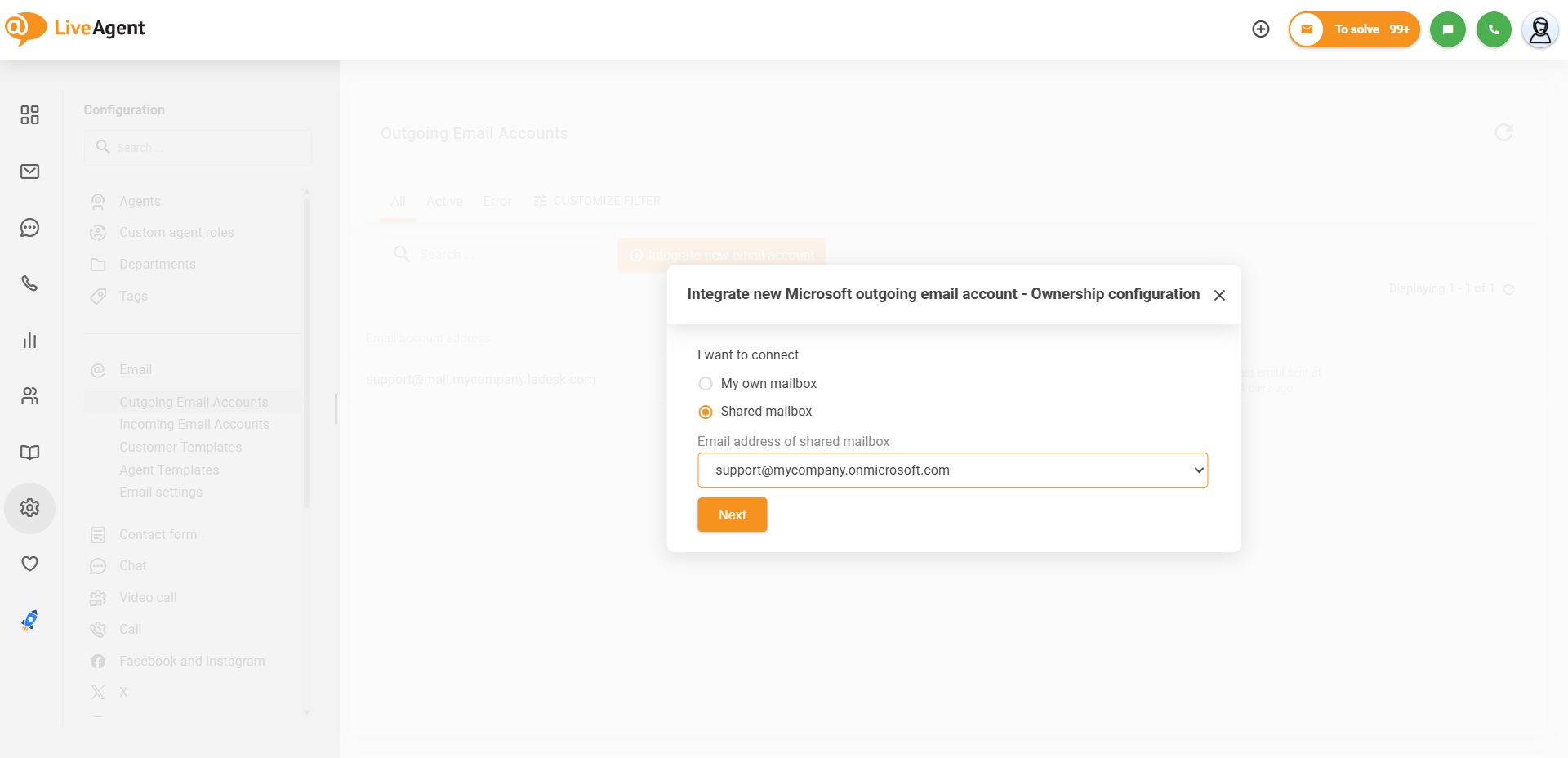The height and width of the screenshot is (758, 1568).
Task: Select the "Shared mailbox" radio option
Action: (x=706, y=412)
